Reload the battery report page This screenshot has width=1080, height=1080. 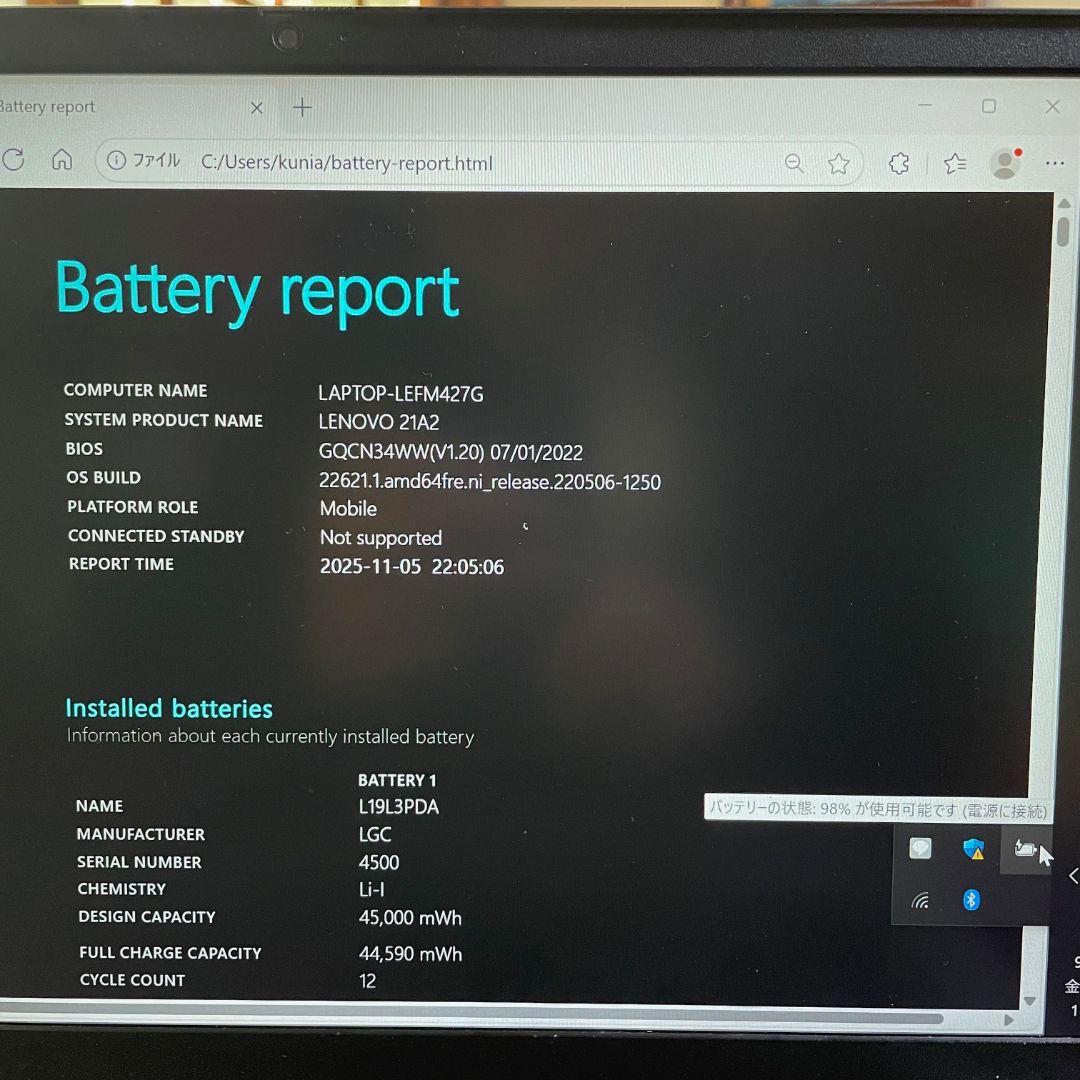(14, 160)
